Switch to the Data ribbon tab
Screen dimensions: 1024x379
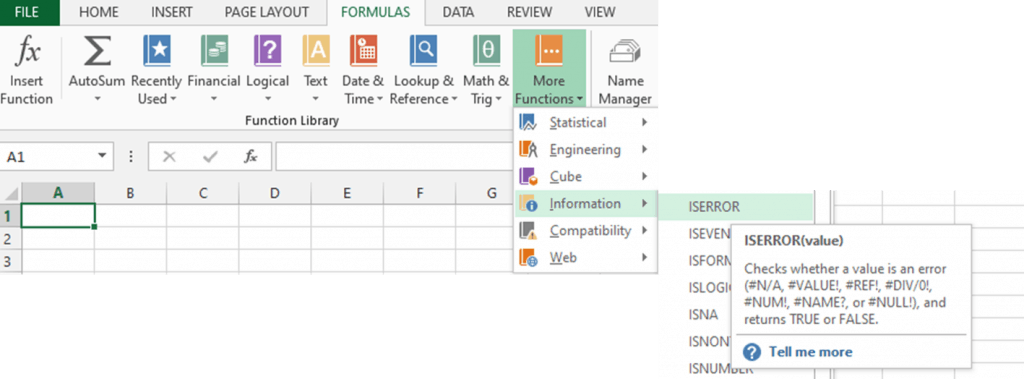tap(458, 12)
